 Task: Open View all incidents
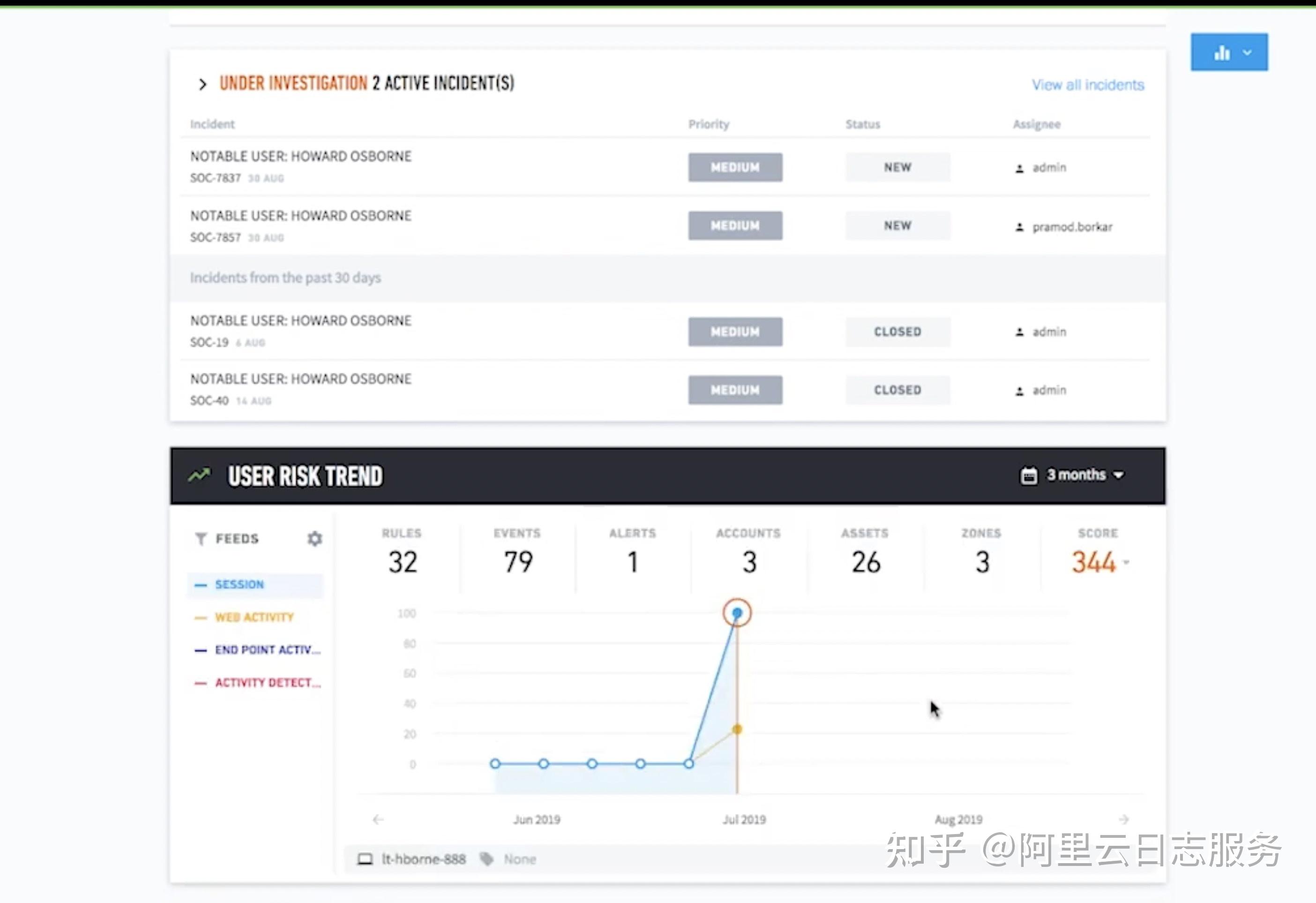1087,84
